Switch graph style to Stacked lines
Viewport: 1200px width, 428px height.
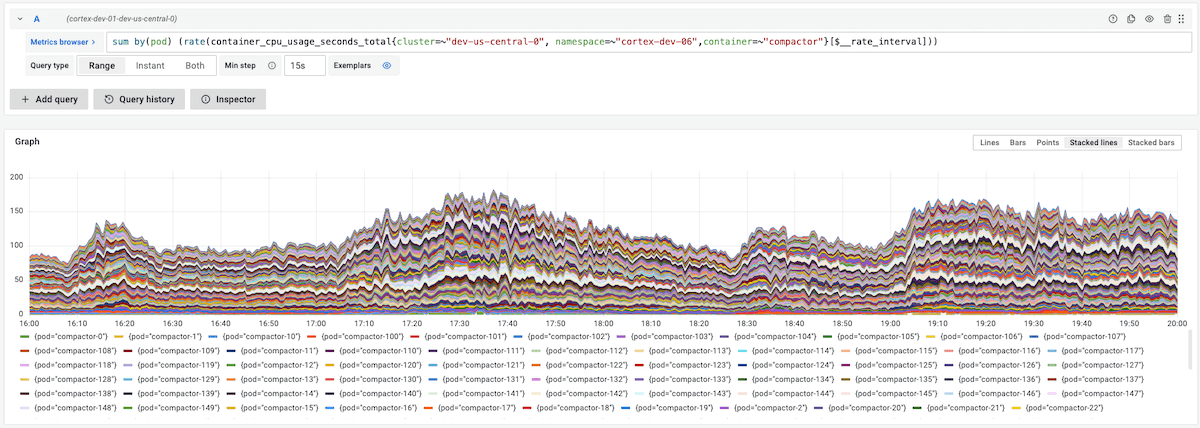point(1093,143)
